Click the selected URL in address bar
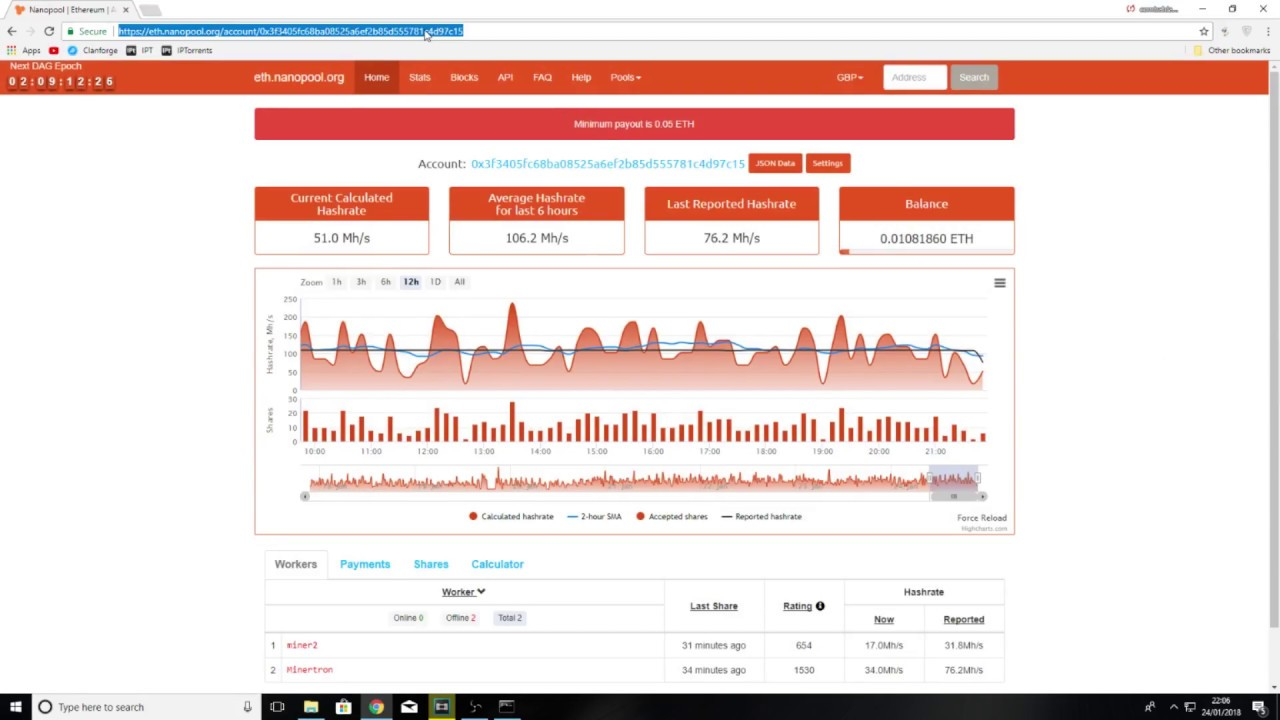 tap(290, 31)
